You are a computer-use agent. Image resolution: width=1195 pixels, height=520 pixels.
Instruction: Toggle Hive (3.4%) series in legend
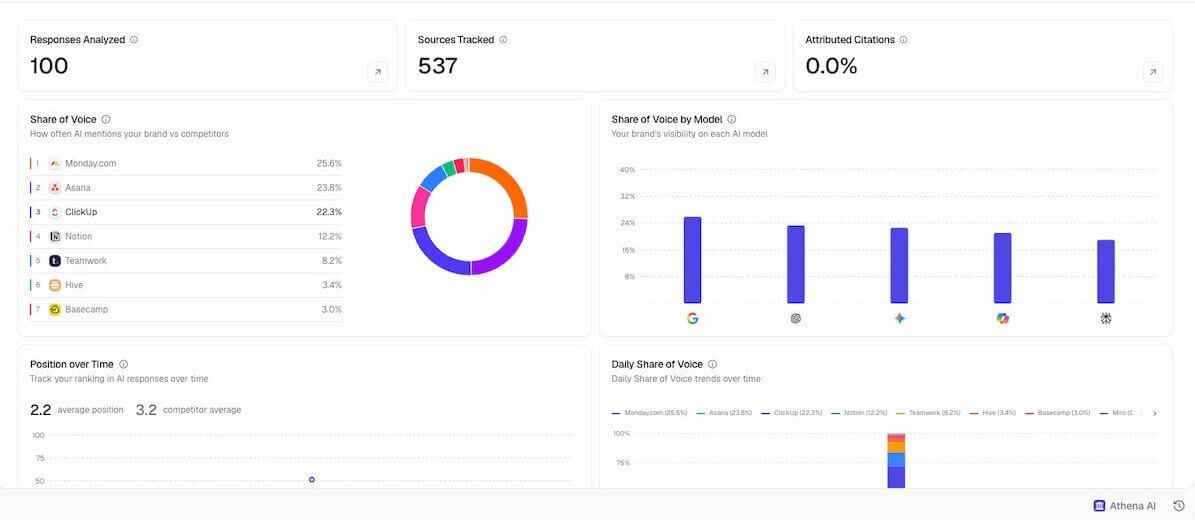pyautogui.click(x=992, y=413)
